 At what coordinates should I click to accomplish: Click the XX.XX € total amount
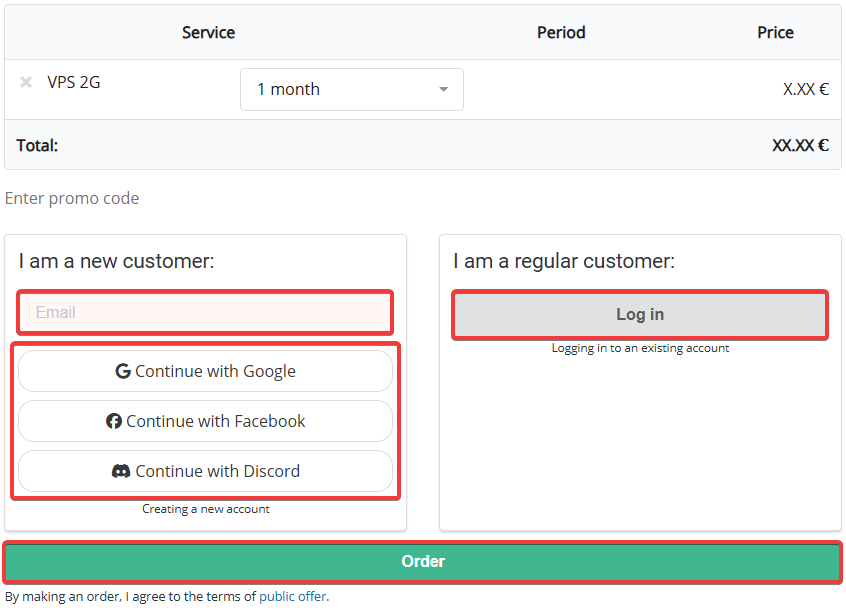(800, 145)
